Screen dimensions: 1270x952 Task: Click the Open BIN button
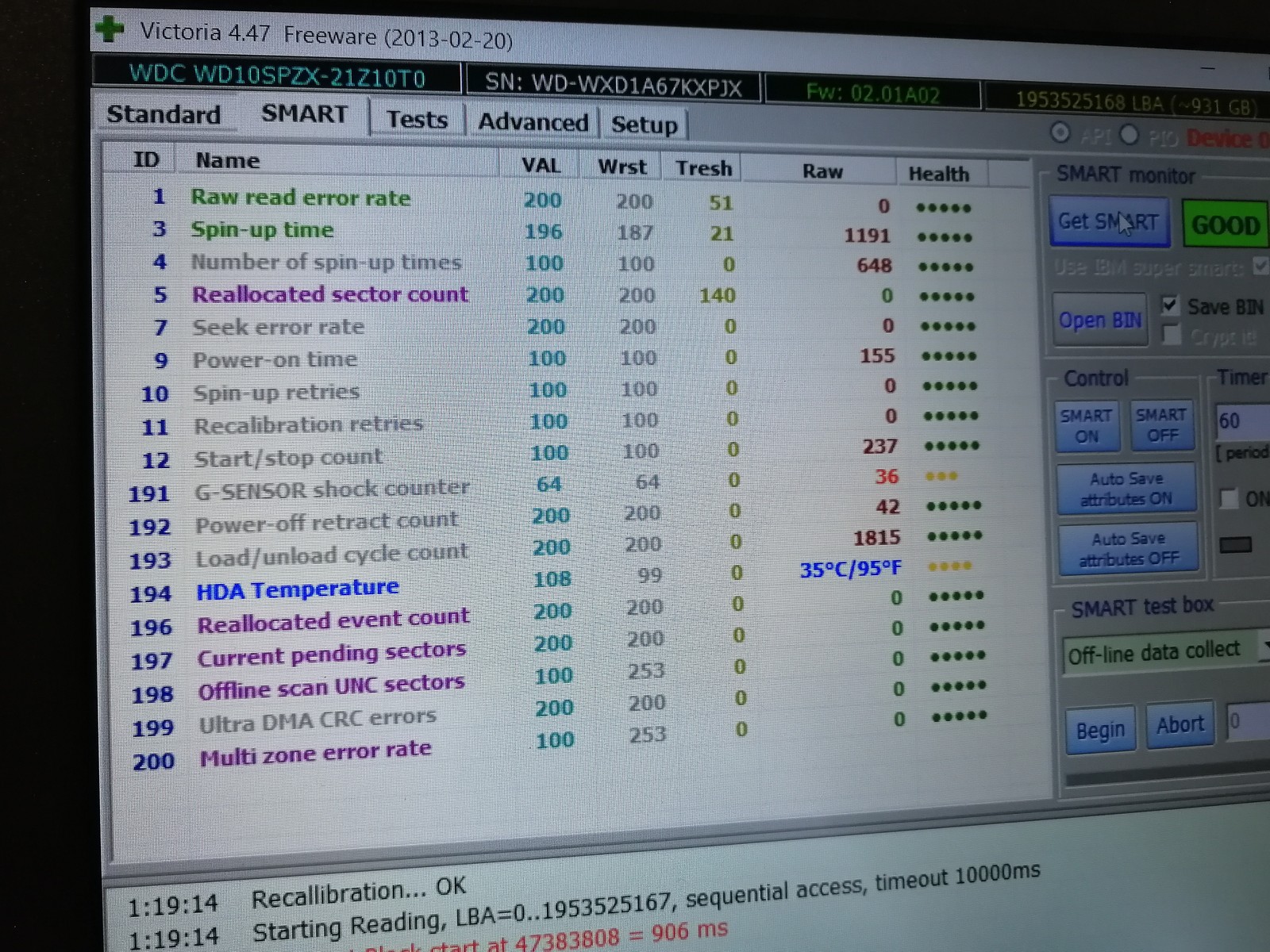coord(1099,320)
